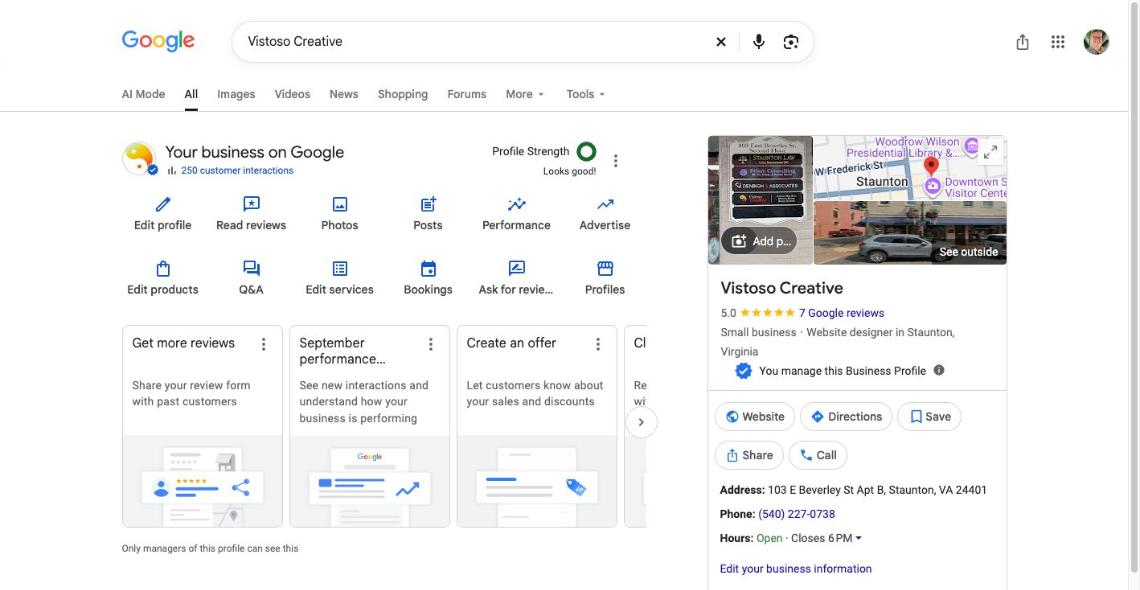Click the share icon in the top bar
Viewport: 1140px width, 590px height.
click(1022, 42)
